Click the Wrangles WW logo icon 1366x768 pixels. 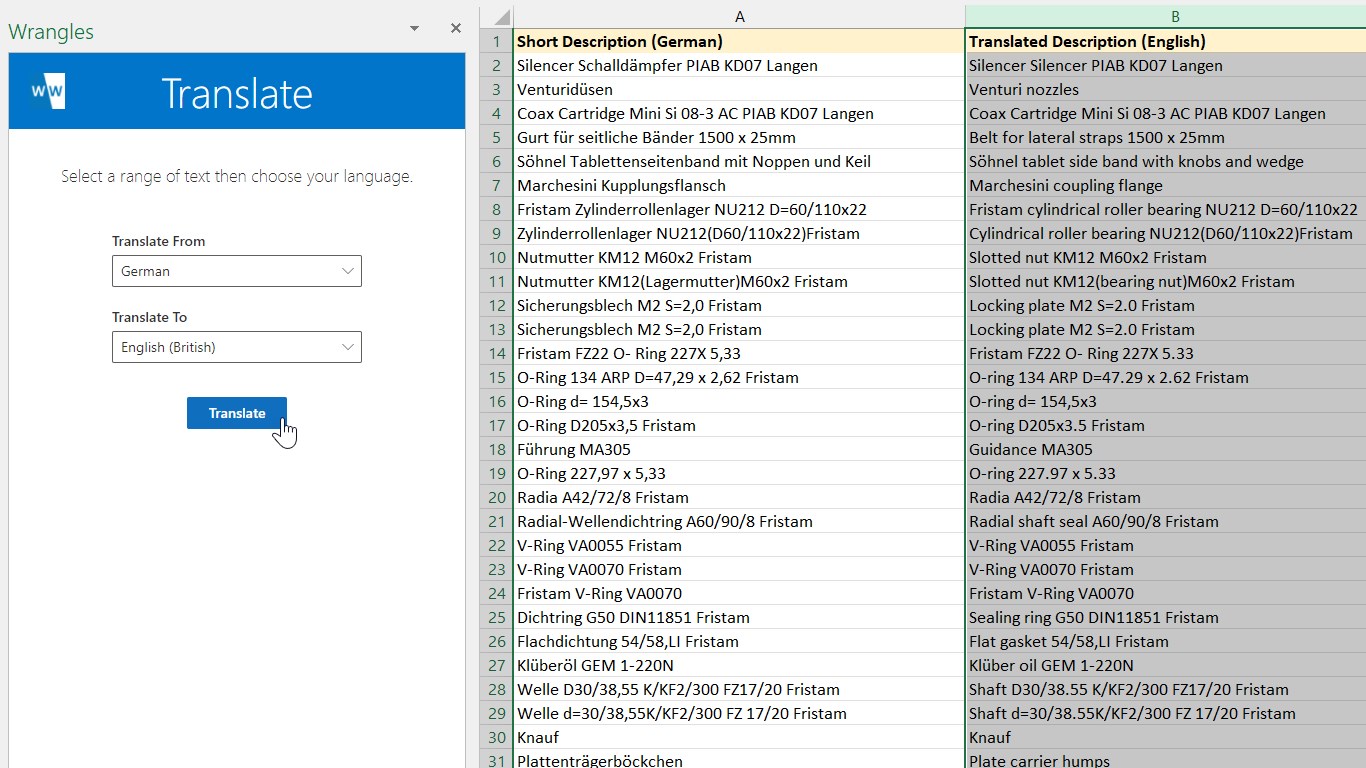point(48,91)
